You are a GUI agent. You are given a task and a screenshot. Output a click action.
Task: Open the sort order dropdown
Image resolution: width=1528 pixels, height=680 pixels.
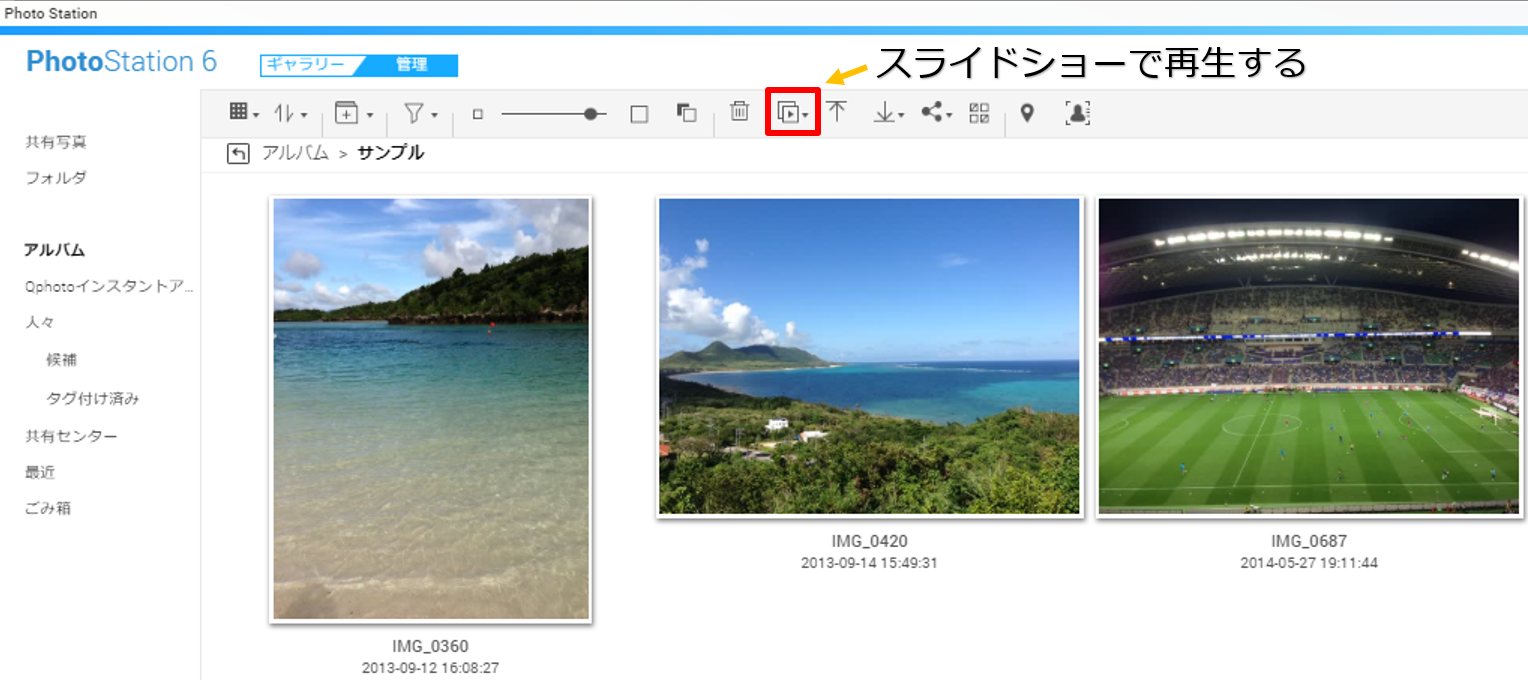(291, 114)
